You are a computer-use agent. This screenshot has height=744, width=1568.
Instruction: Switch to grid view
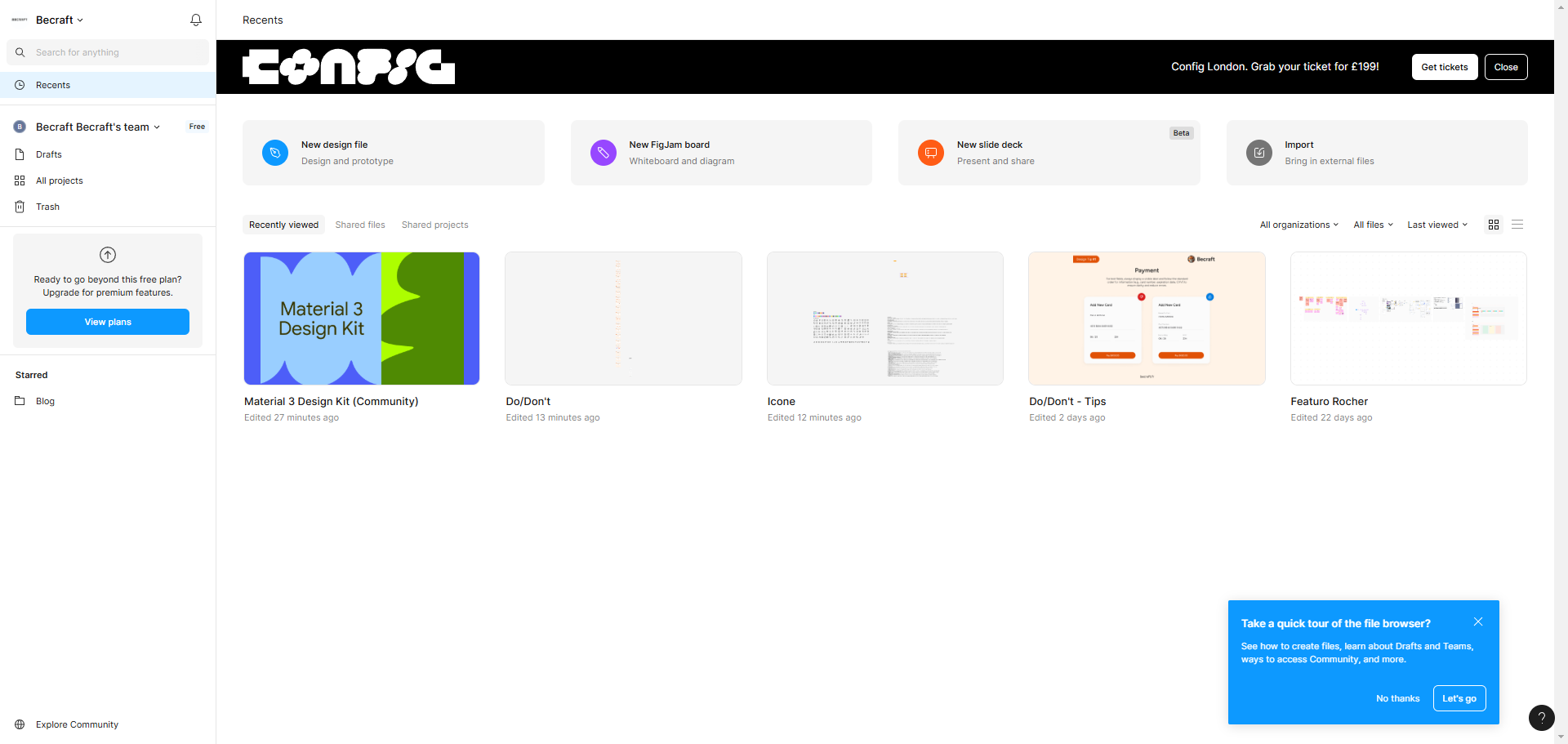(x=1494, y=225)
